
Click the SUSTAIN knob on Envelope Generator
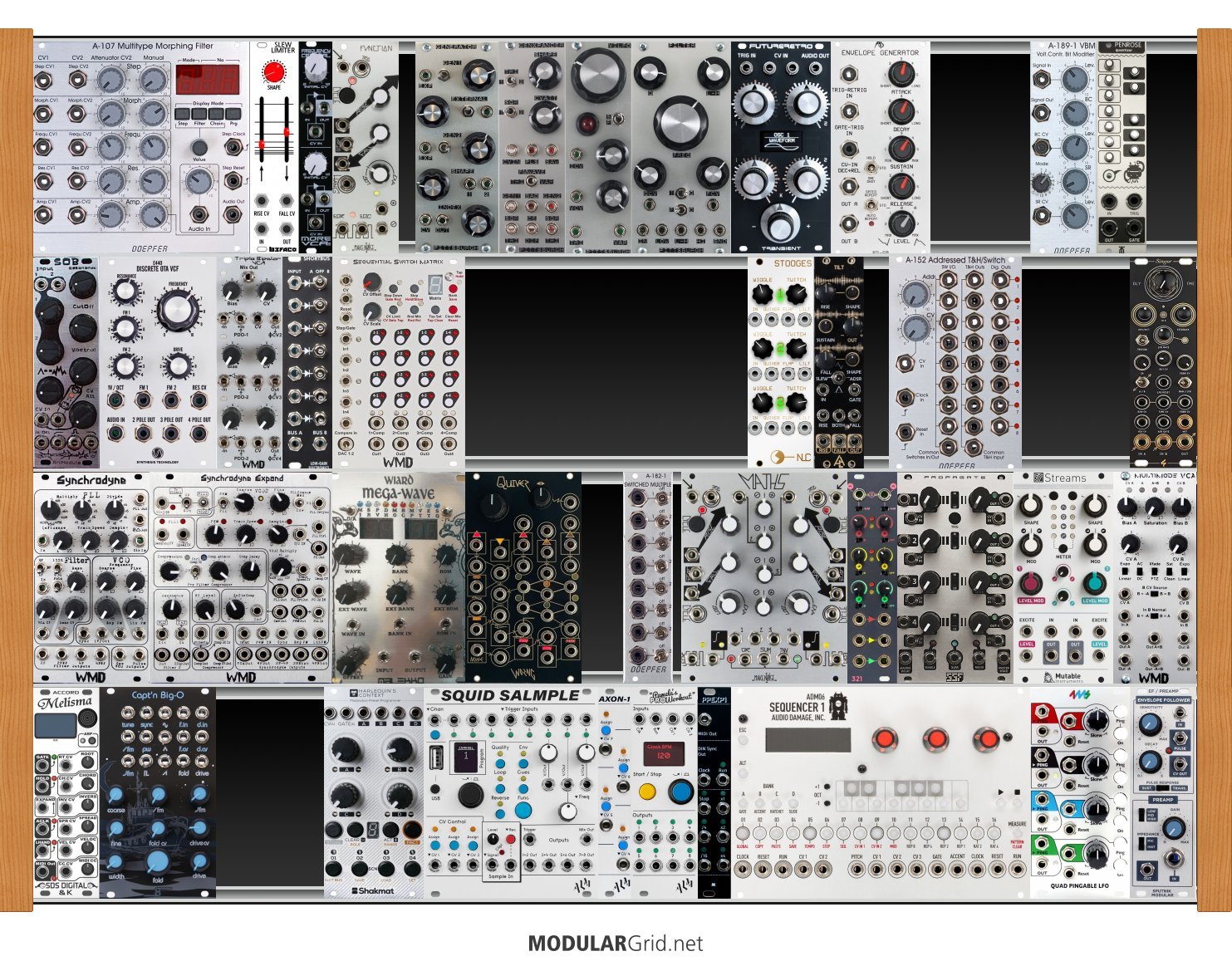tap(901, 150)
